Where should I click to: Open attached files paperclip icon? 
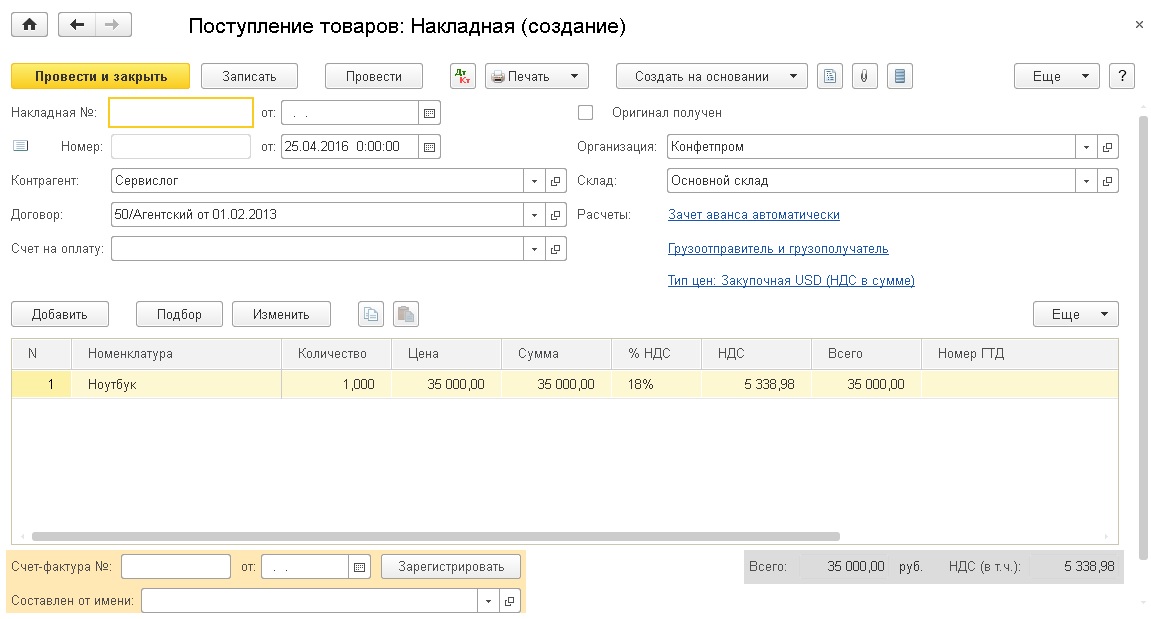click(x=865, y=76)
